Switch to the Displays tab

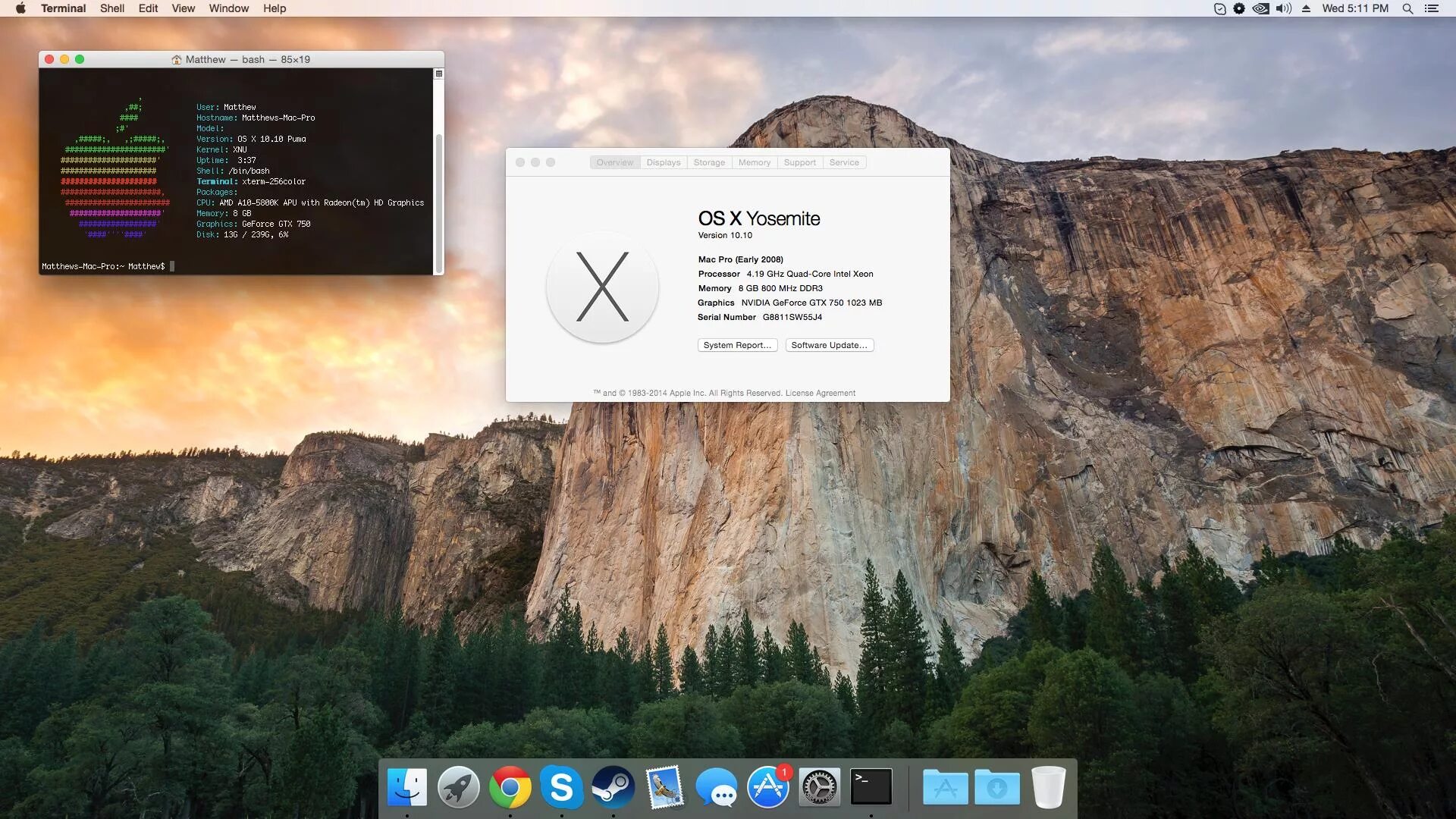tap(664, 162)
